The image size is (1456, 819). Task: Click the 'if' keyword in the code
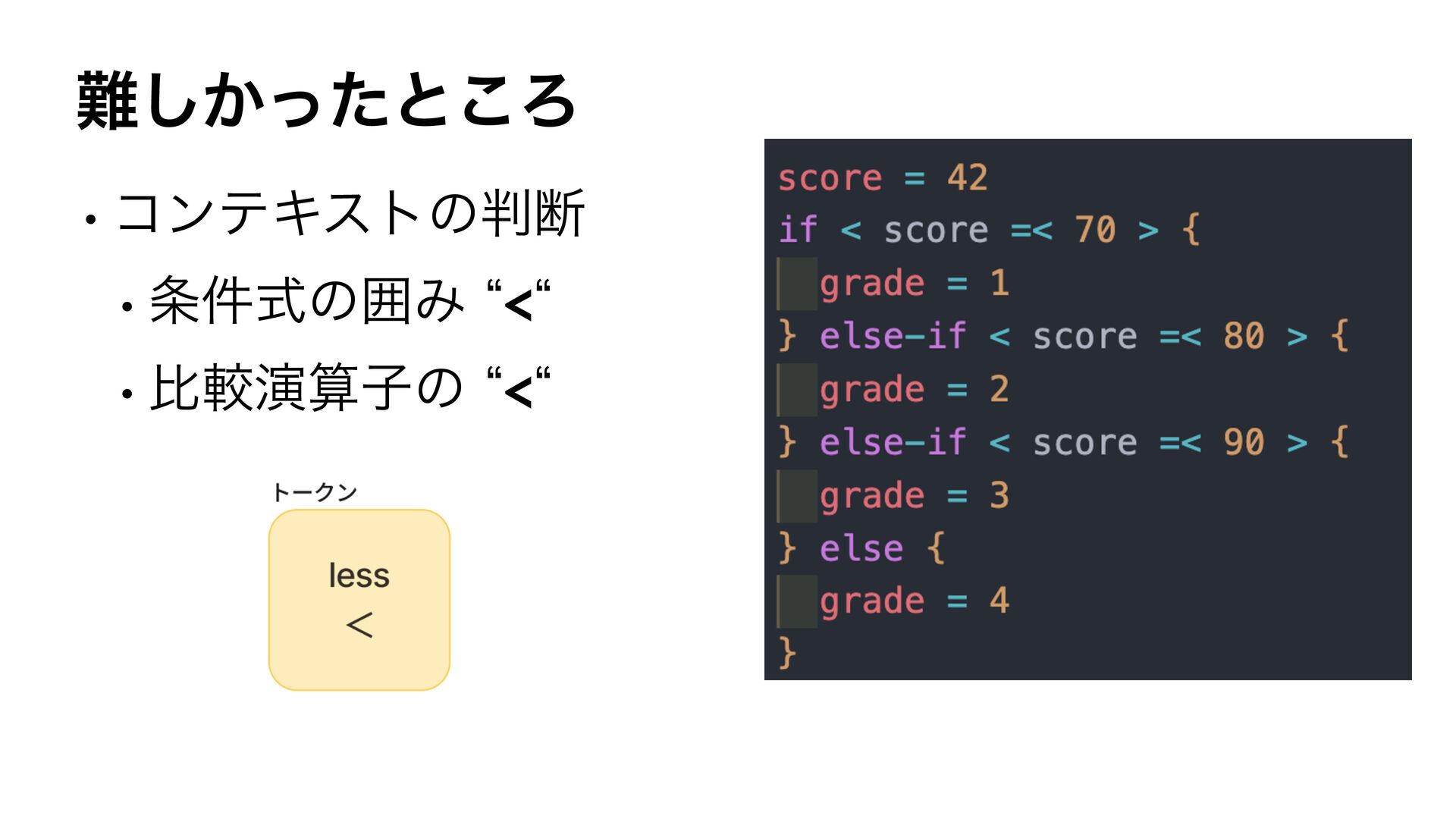[798, 229]
